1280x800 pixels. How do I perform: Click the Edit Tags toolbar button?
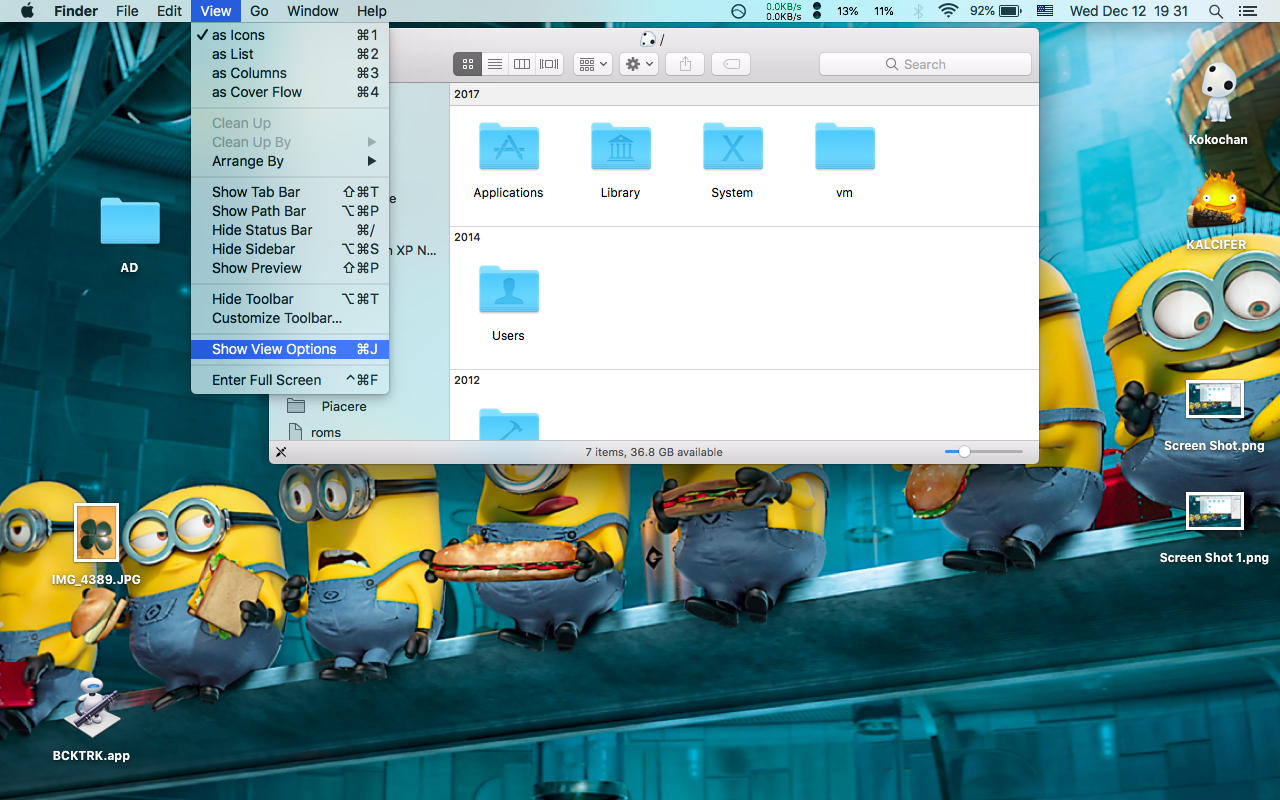[731, 64]
